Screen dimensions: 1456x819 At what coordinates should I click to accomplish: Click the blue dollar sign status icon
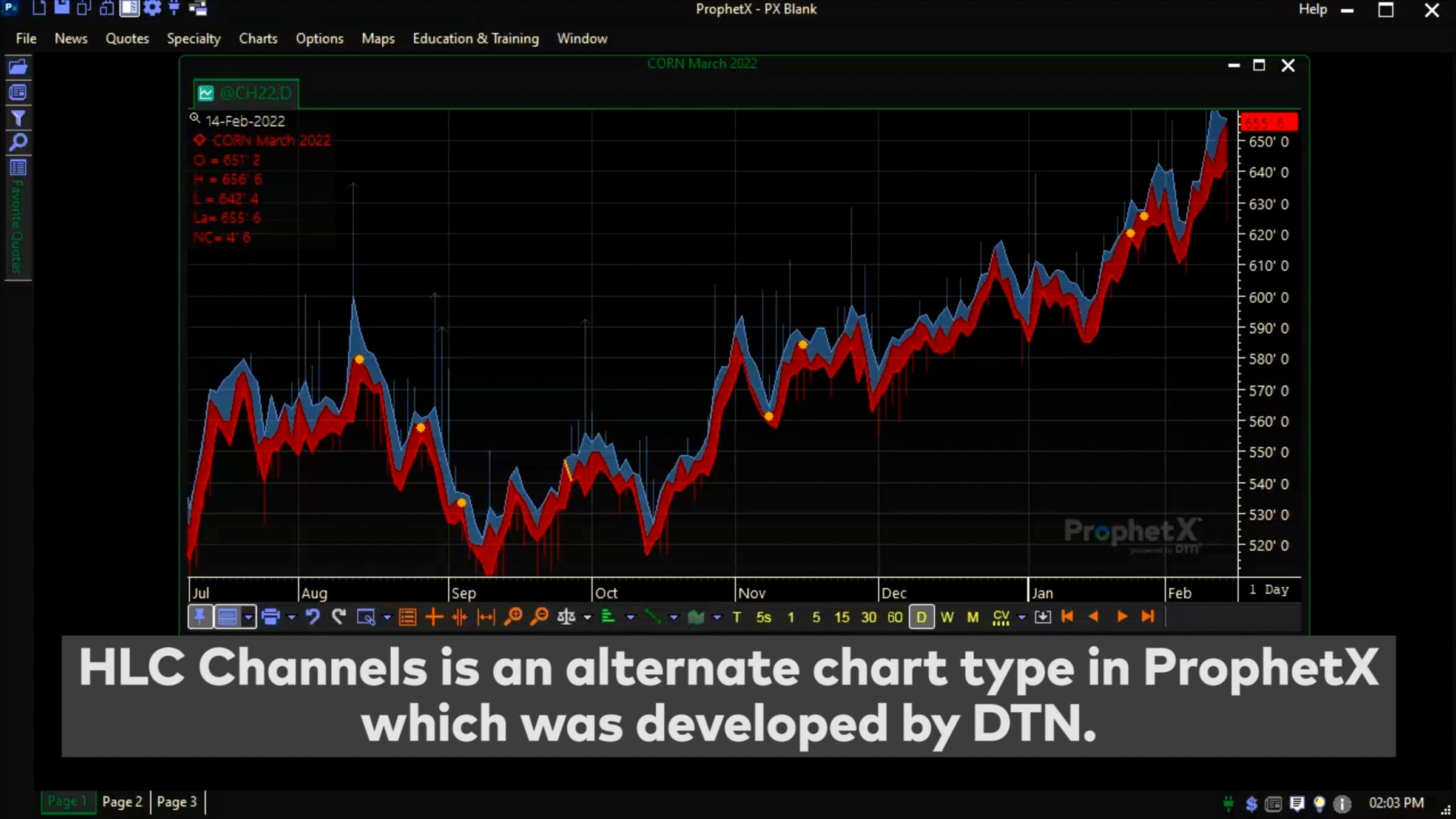1252,804
